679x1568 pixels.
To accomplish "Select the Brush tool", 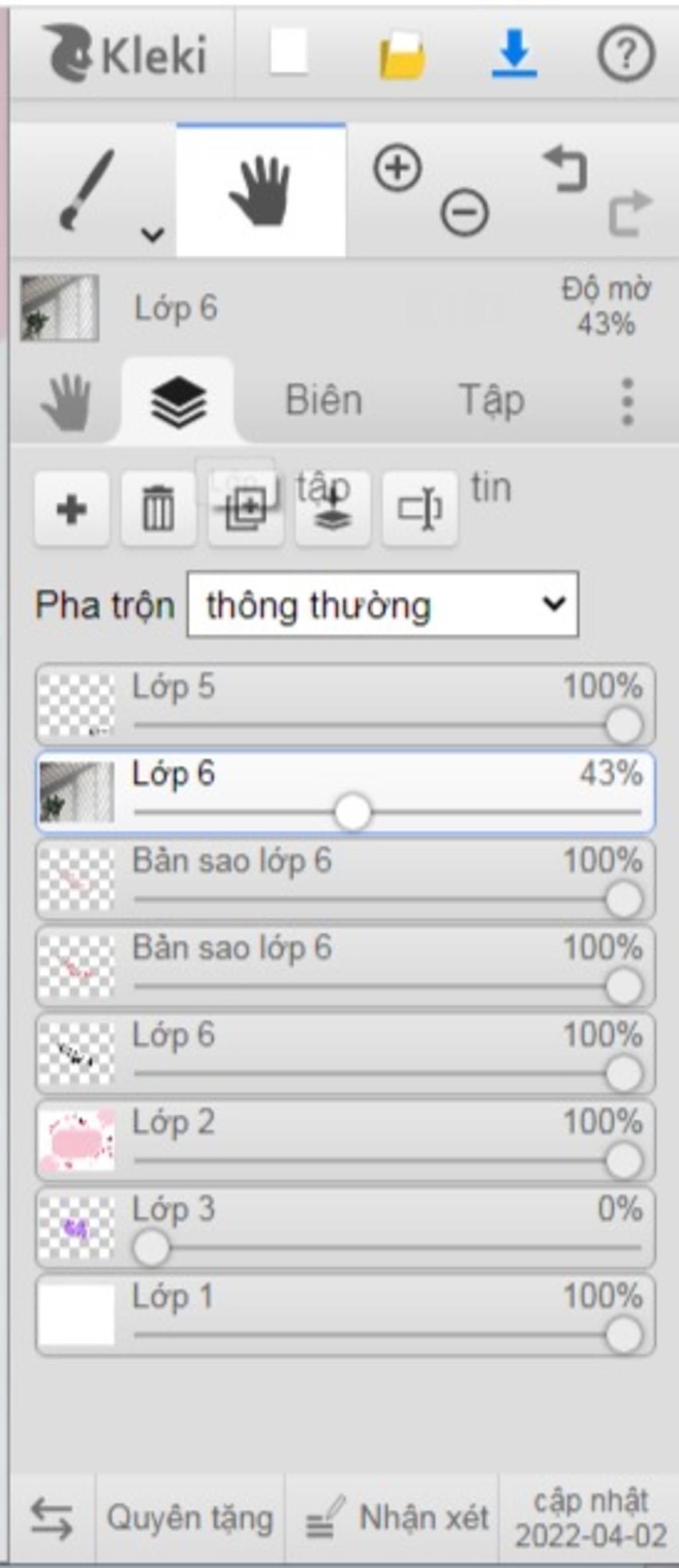I will (88, 190).
